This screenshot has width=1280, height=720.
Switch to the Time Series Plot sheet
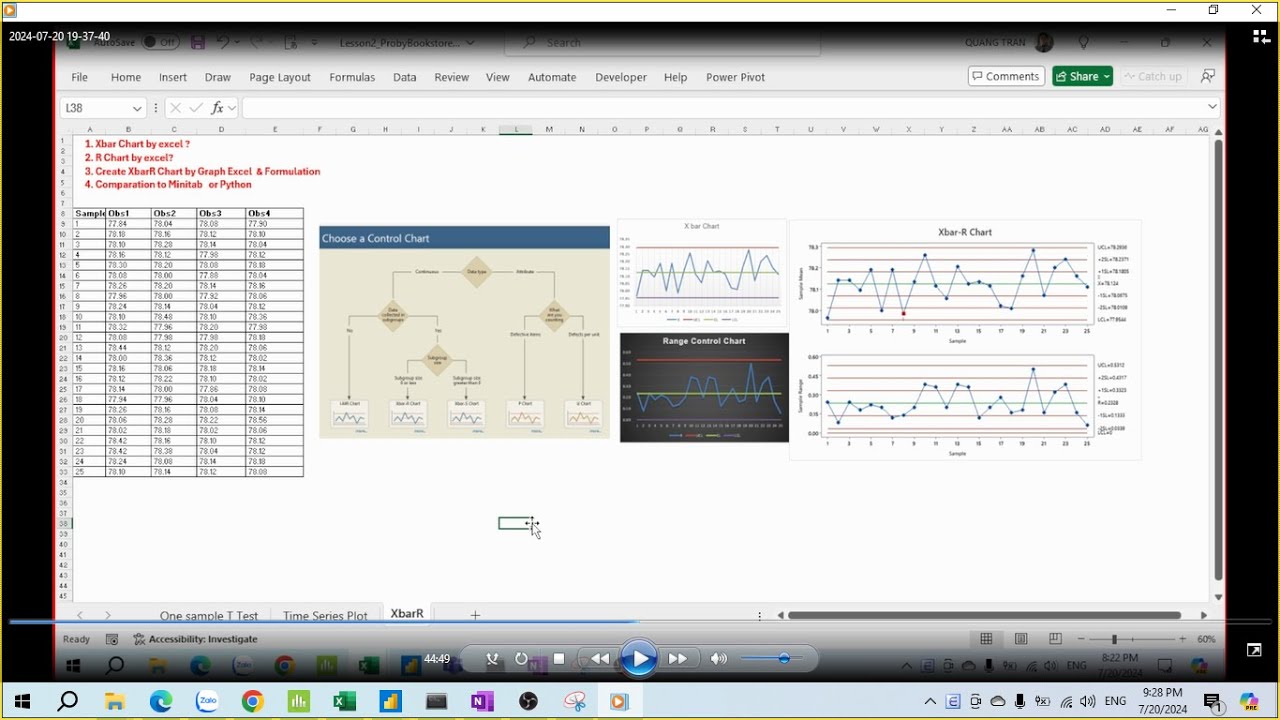click(x=325, y=616)
